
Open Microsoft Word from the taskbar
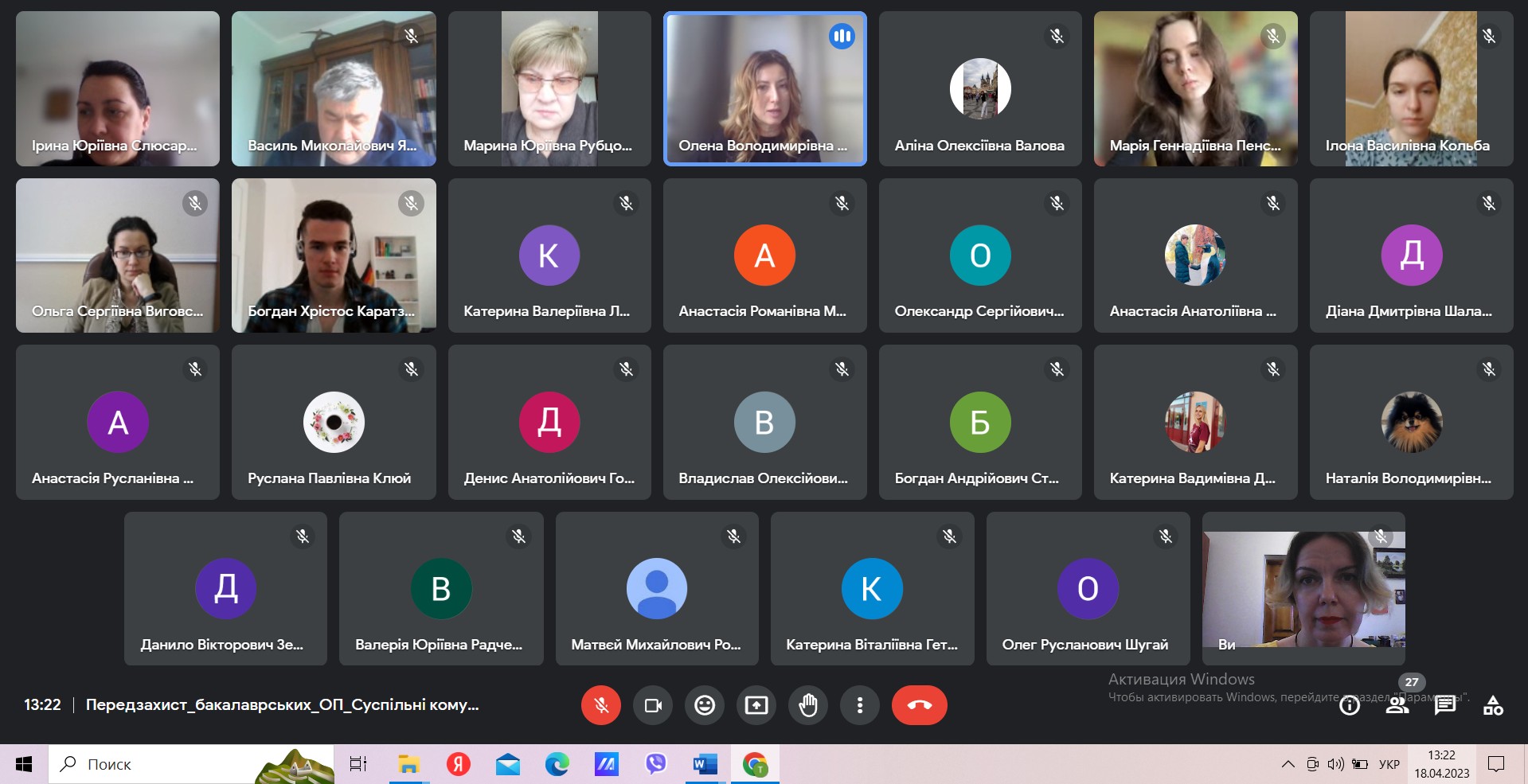point(705,765)
